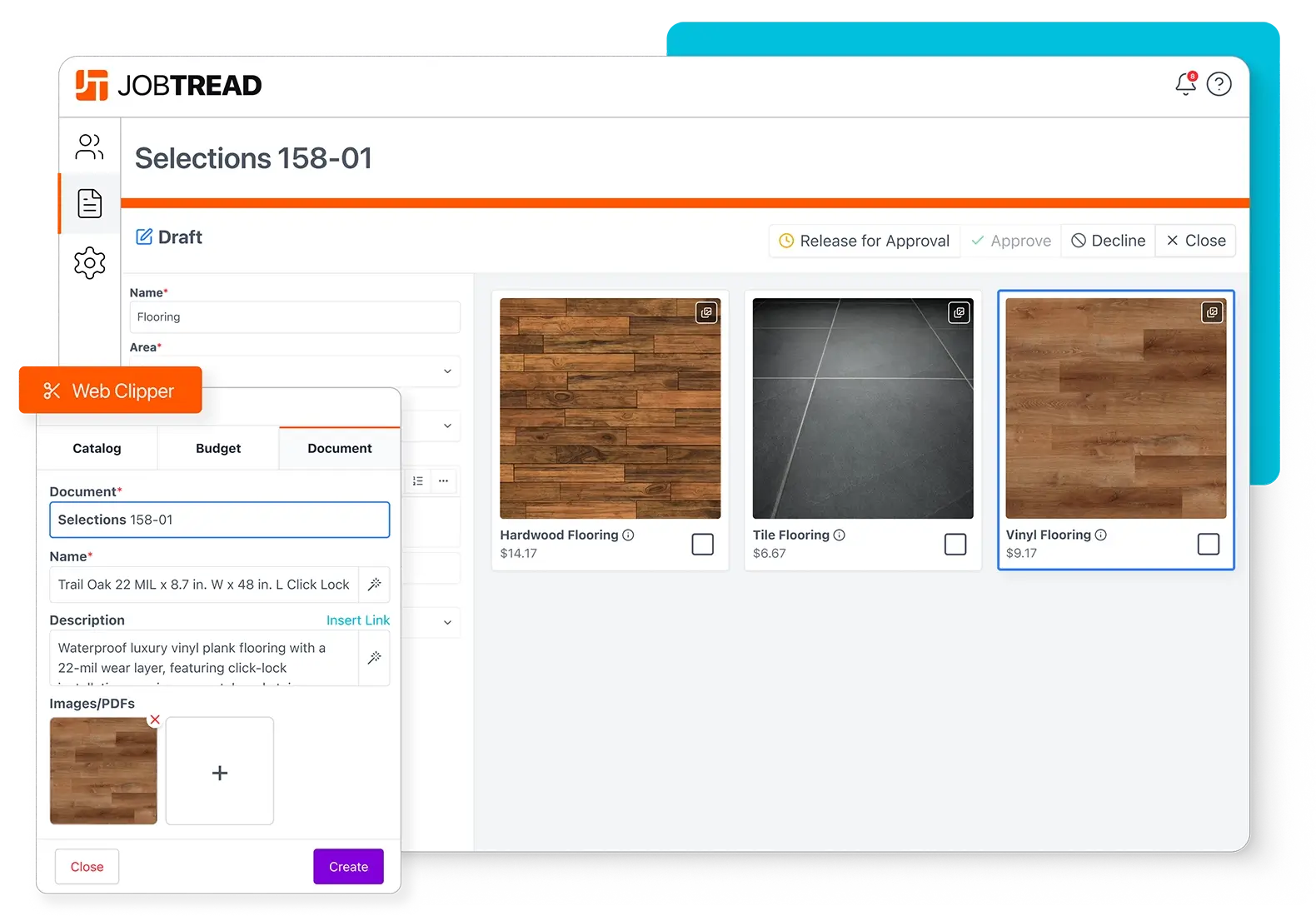
Task: Expand the Area dropdown
Action: pyautogui.click(x=447, y=371)
